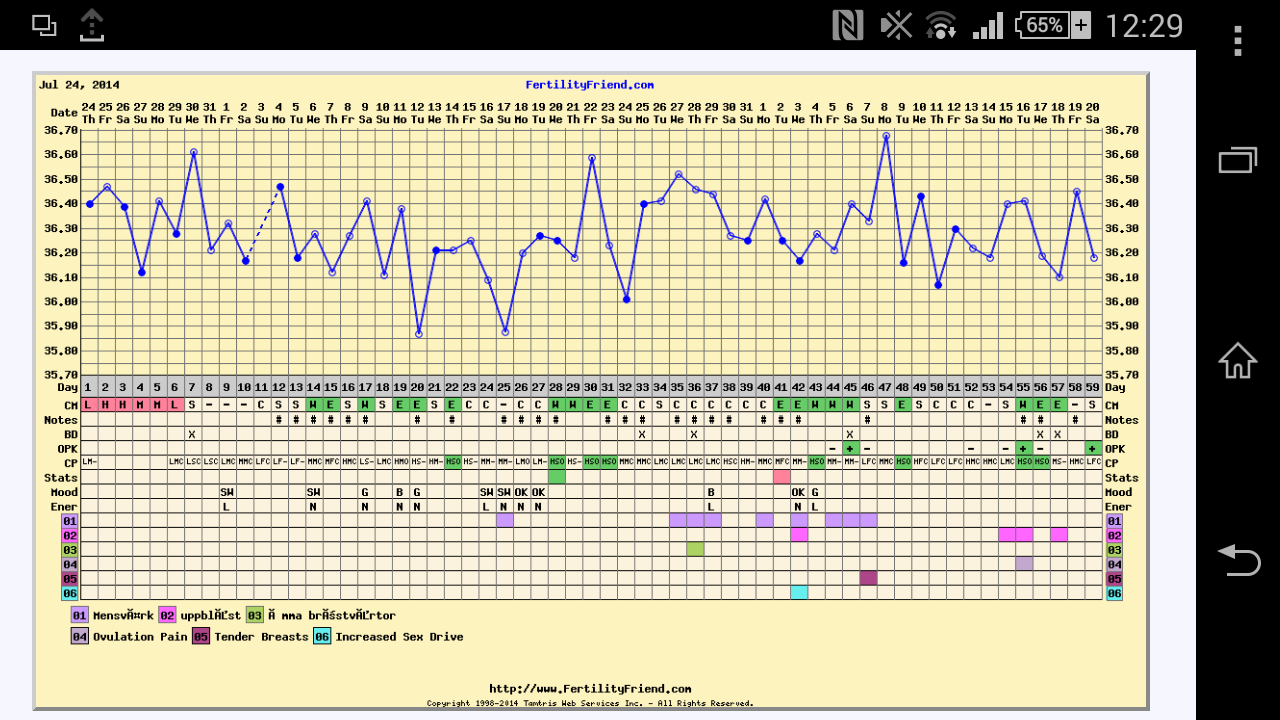Tap the upload notification icon in status bar
Screen dimensions: 1280x720
tap(91, 25)
